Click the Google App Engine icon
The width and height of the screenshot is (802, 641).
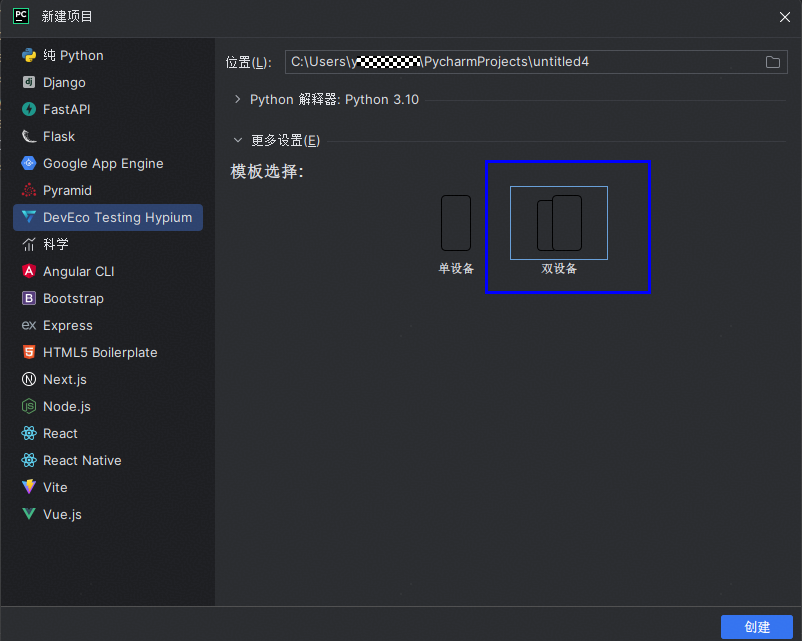click(29, 163)
